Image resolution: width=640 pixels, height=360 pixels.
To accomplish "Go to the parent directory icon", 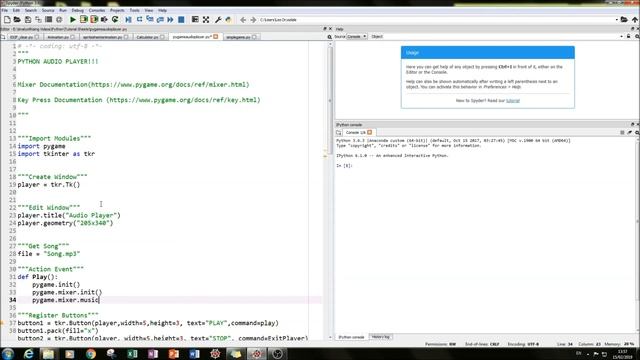I will point(635,20).
